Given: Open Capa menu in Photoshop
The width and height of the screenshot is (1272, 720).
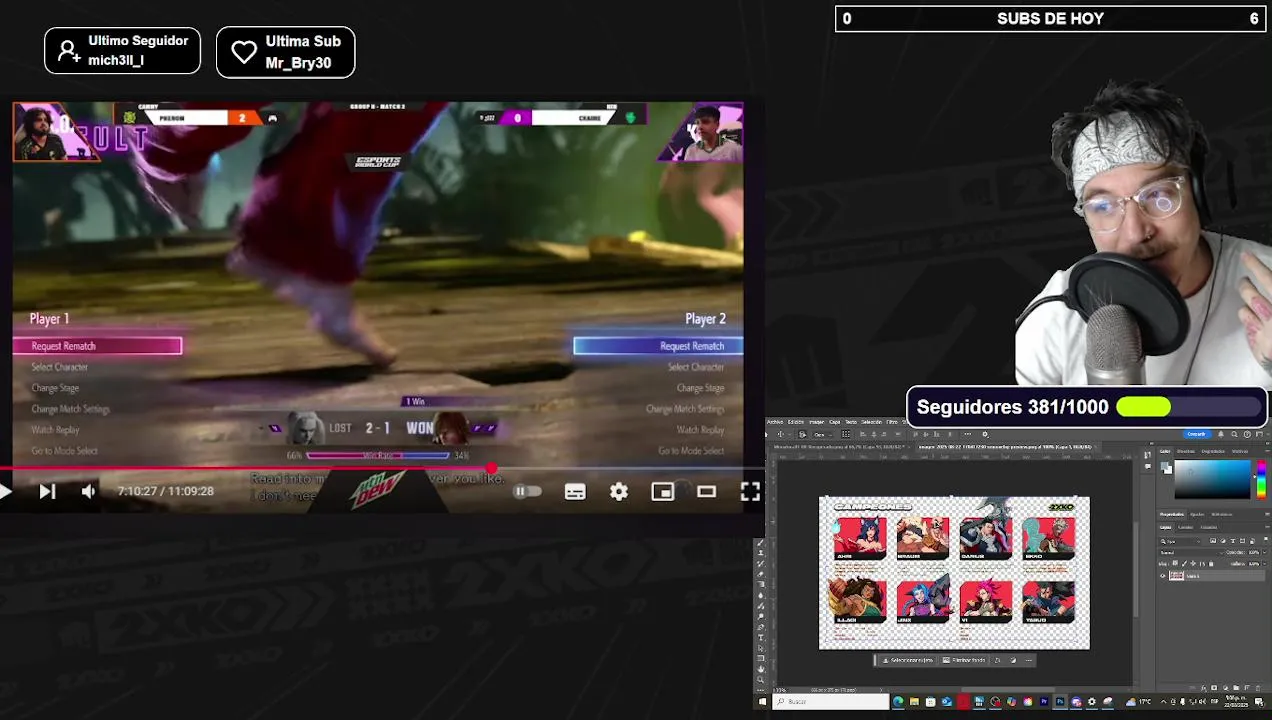Looking at the screenshot, I should (834, 422).
